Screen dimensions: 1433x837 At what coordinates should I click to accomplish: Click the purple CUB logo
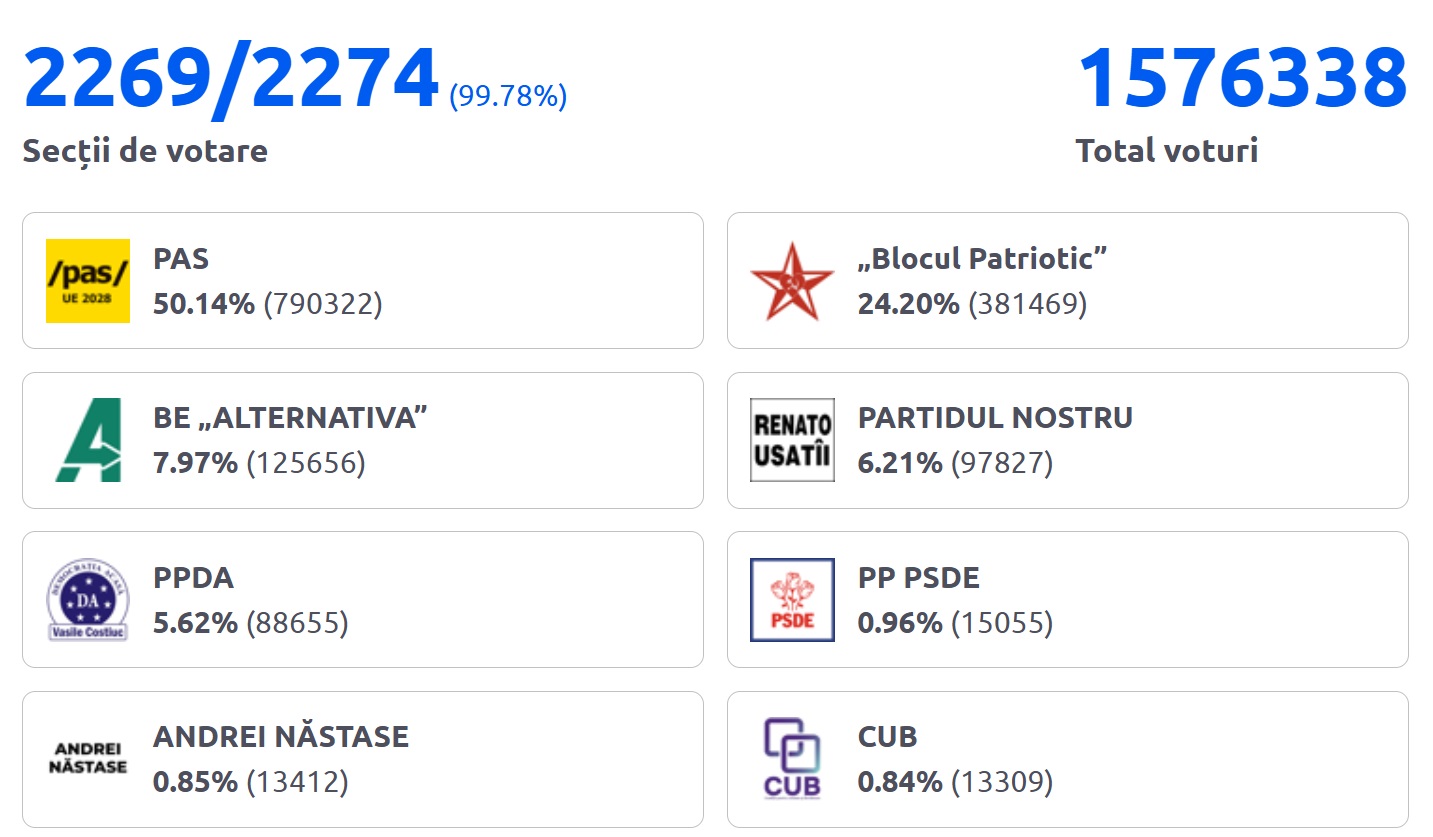(792, 759)
